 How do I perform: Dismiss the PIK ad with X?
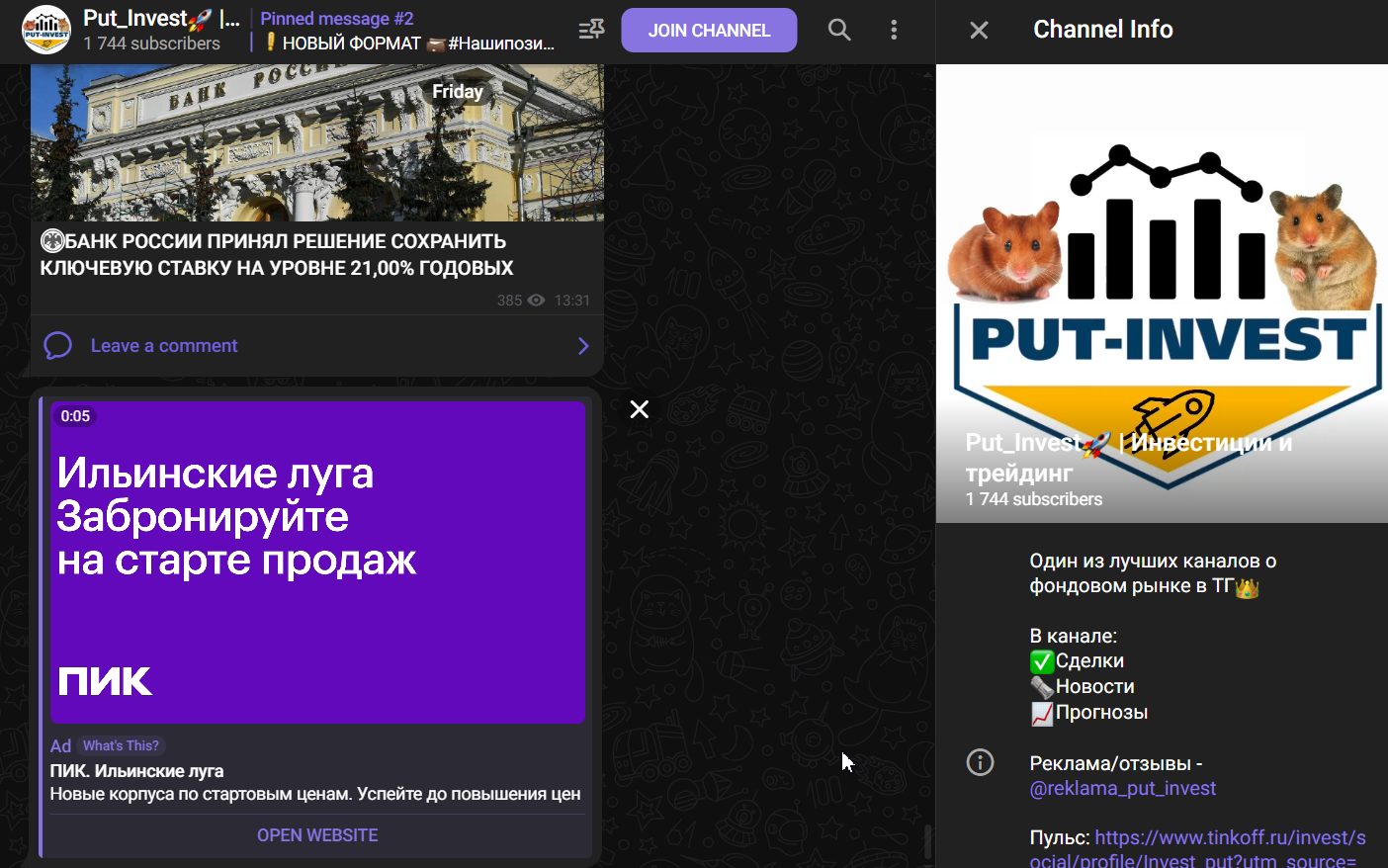640,409
